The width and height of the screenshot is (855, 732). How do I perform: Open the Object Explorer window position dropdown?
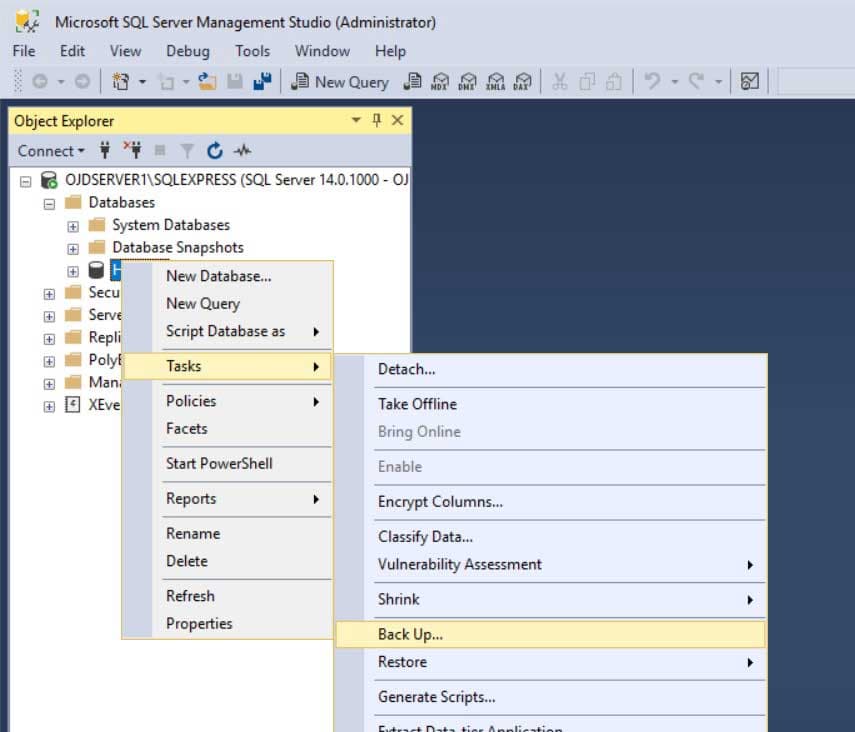coord(356,120)
